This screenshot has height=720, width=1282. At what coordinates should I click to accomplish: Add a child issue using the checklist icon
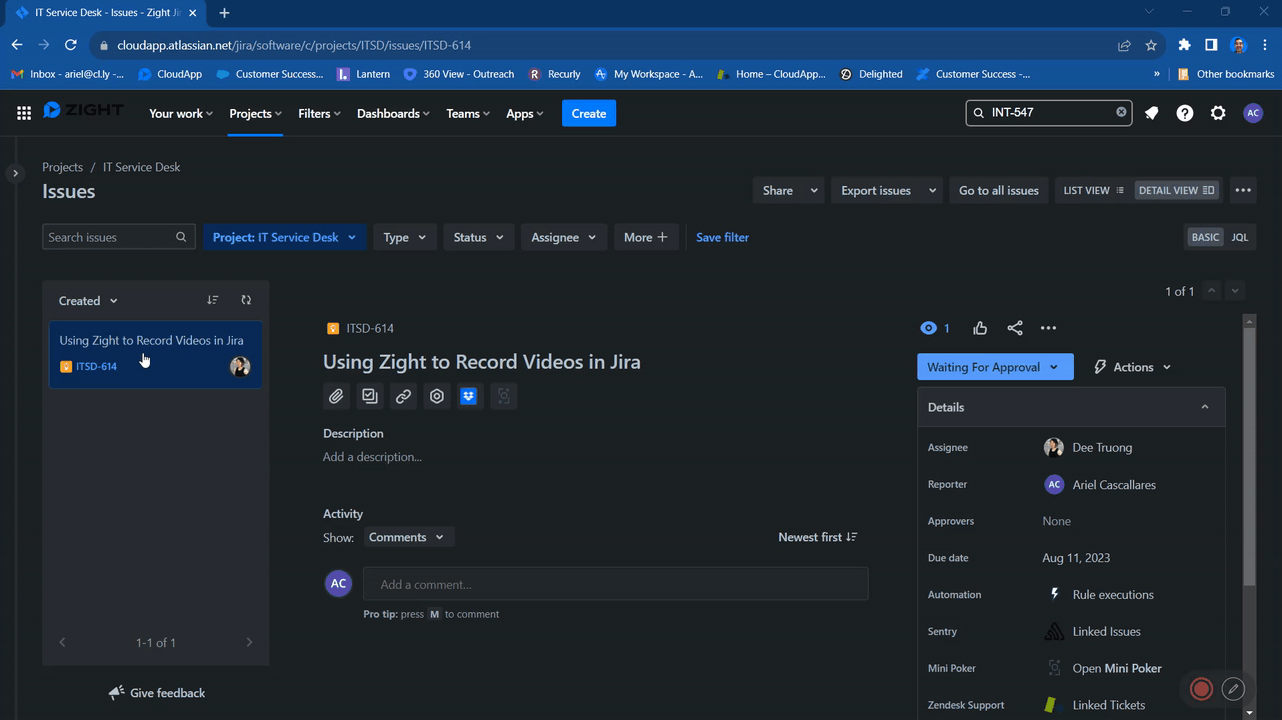tap(370, 396)
